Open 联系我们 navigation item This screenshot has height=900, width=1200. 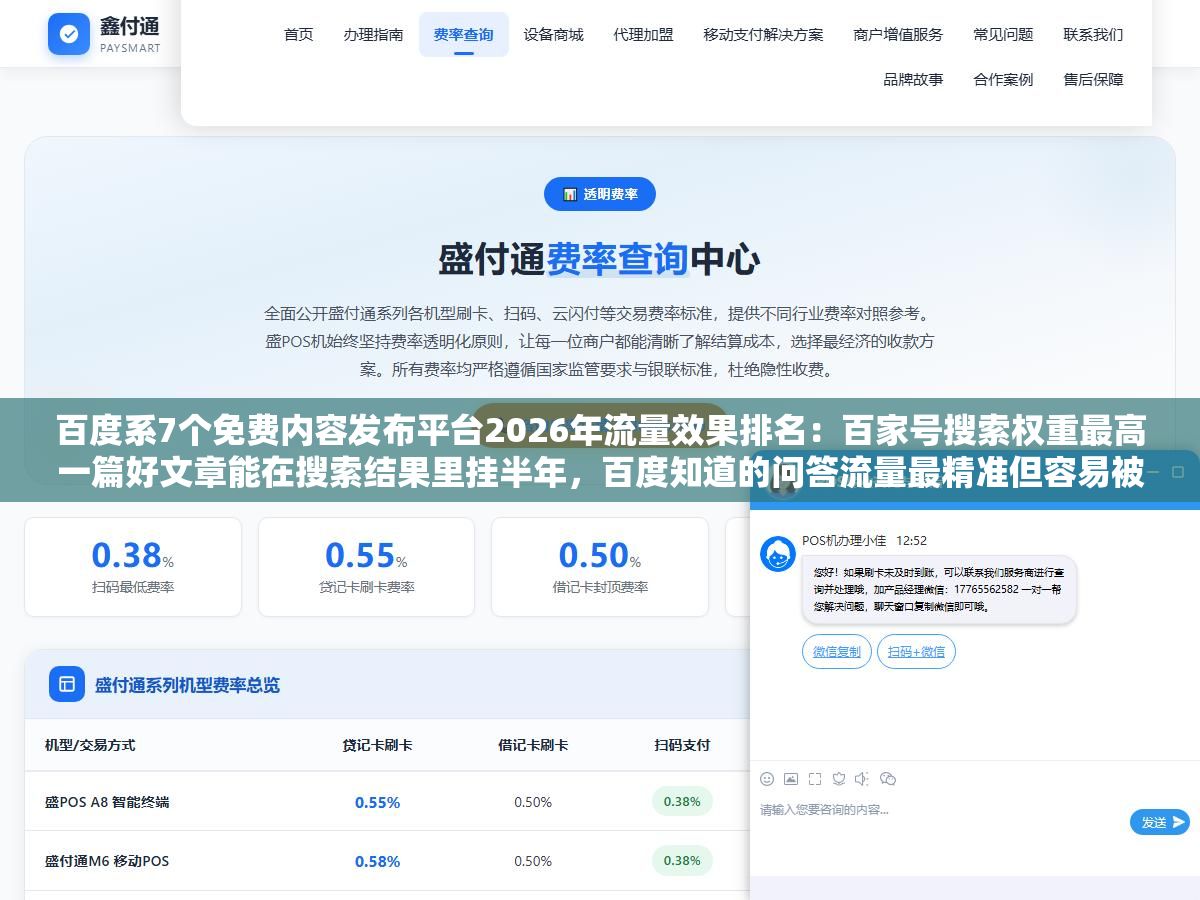[1094, 34]
